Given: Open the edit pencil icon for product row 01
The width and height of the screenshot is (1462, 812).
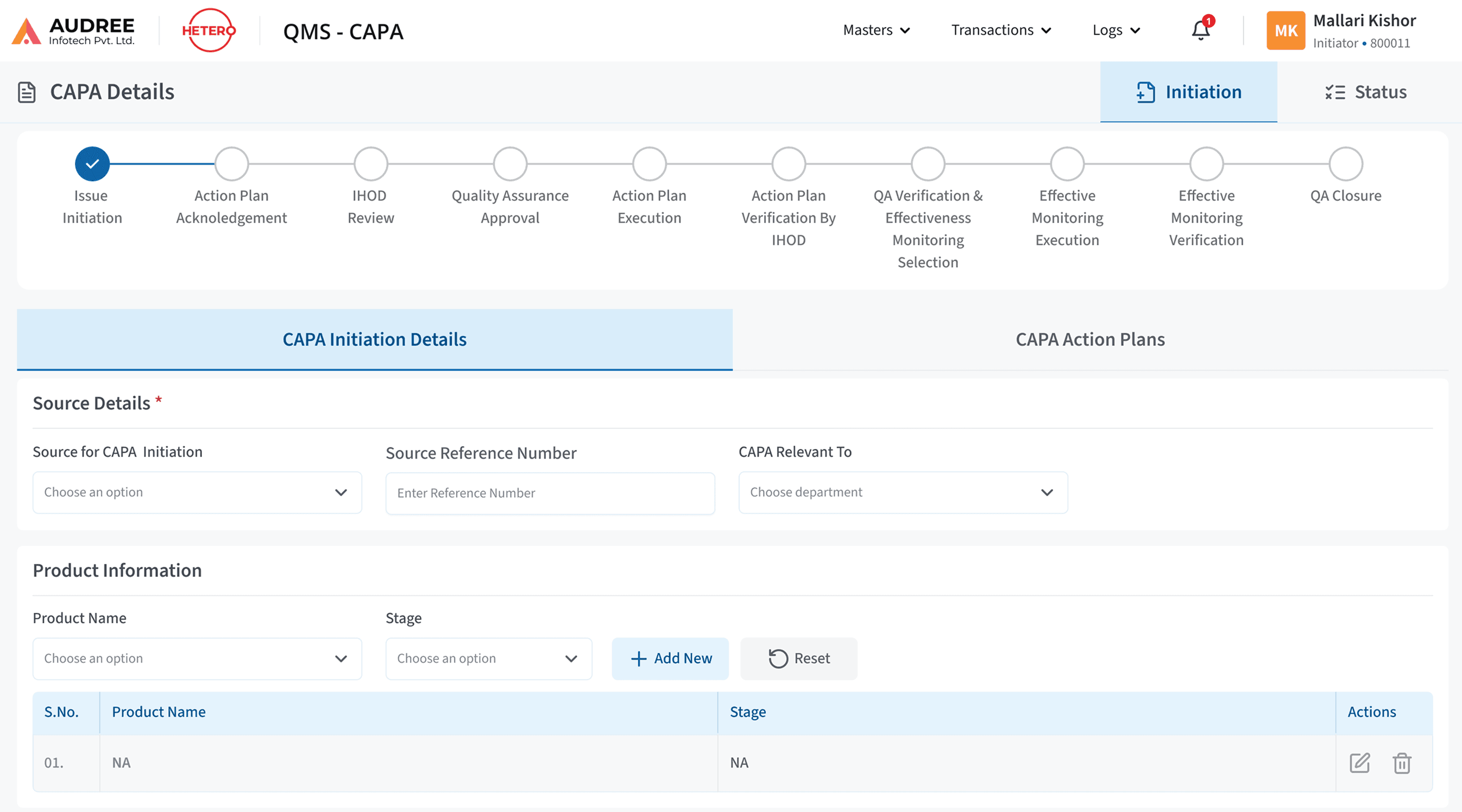Looking at the screenshot, I should (x=1359, y=763).
